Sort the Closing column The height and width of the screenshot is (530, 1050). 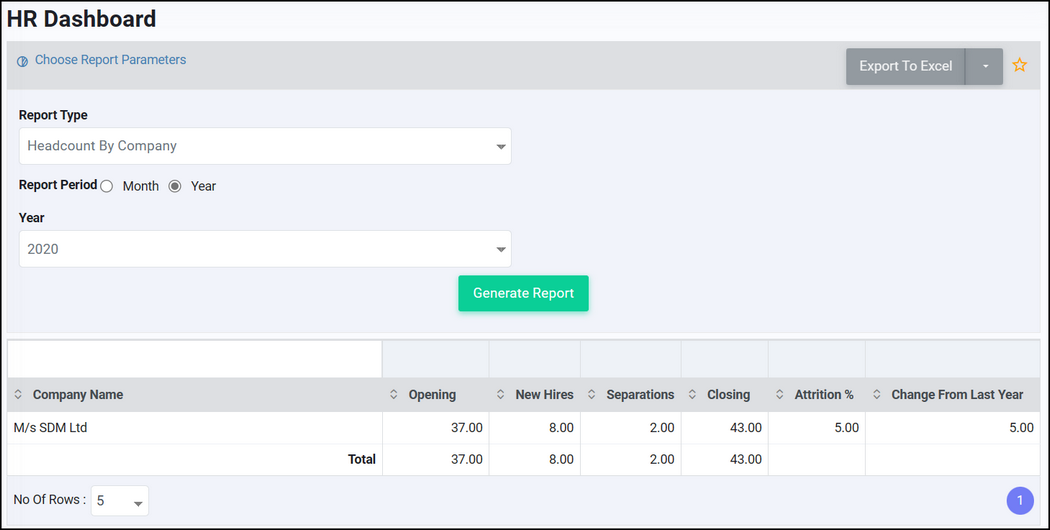[692, 395]
